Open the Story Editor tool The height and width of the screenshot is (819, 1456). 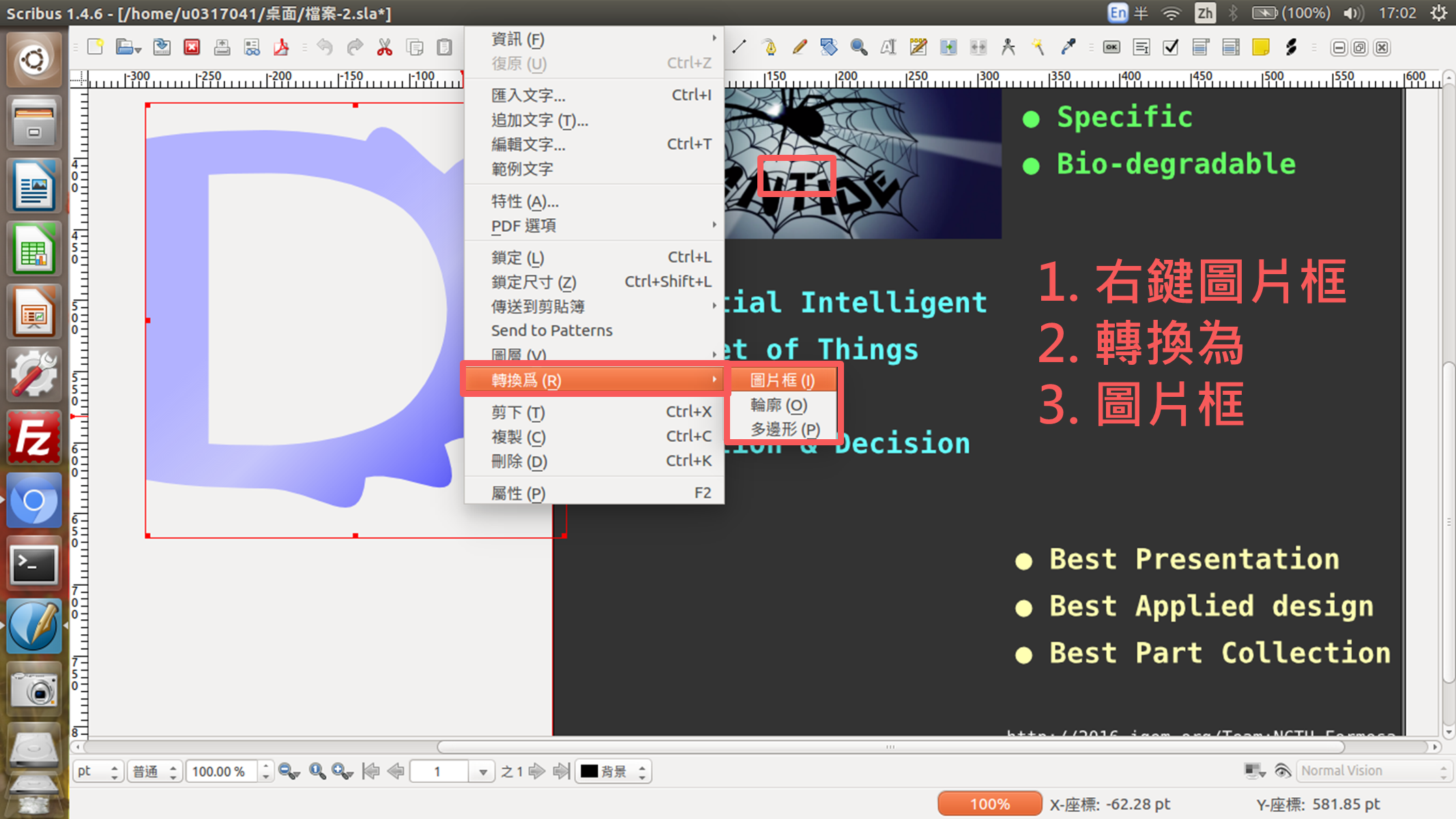coord(918,47)
